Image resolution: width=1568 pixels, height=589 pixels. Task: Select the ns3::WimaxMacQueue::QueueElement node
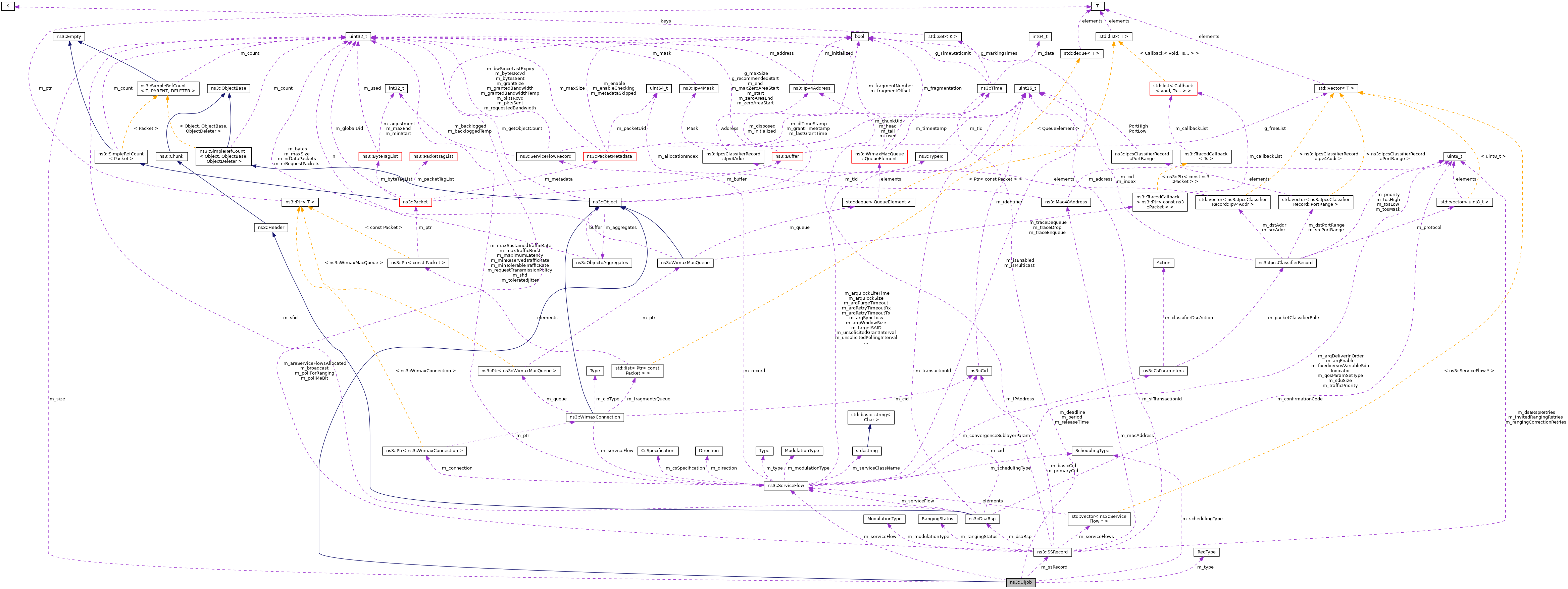(x=879, y=156)
